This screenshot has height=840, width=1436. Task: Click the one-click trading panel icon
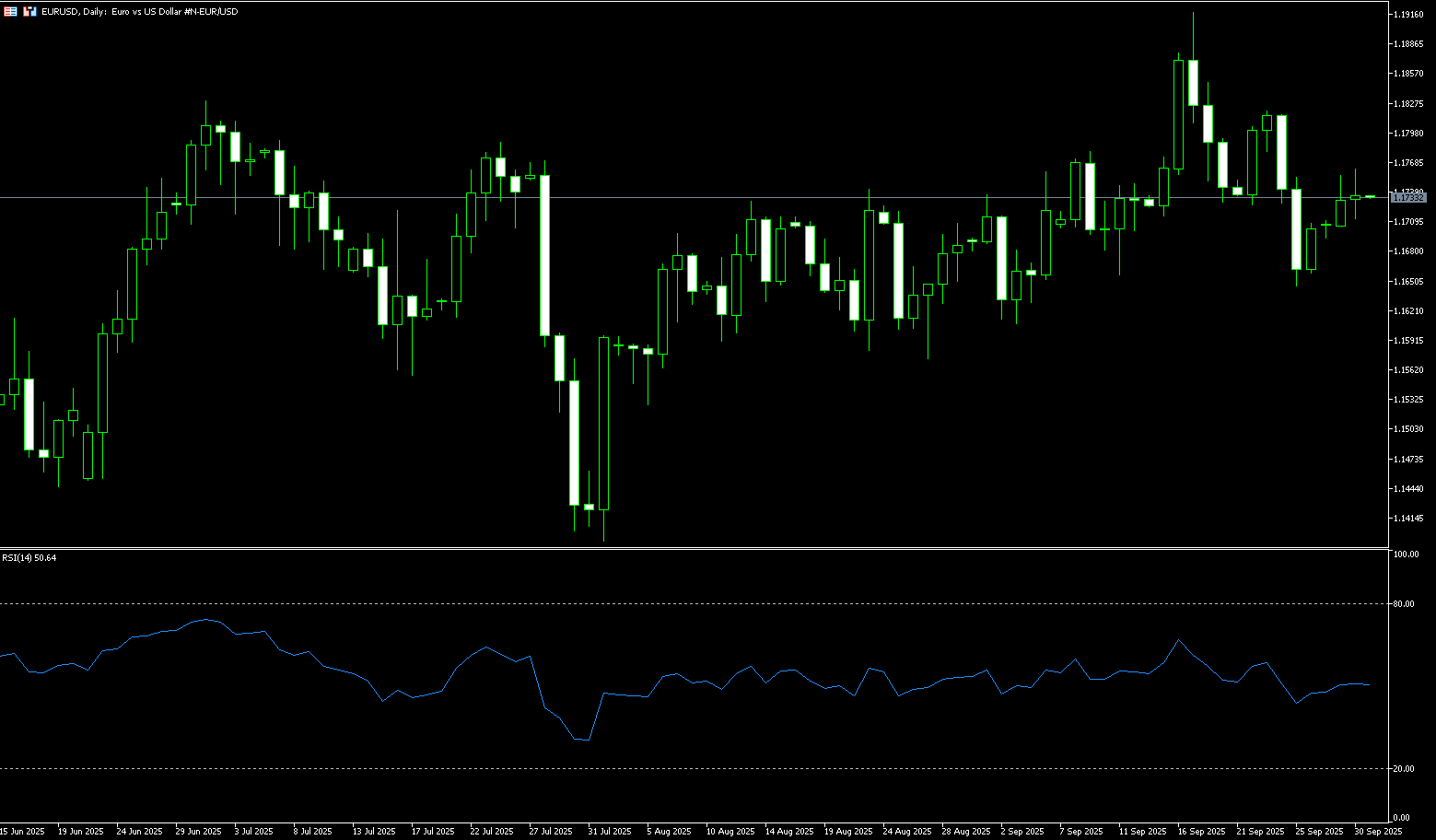(x=29, y=11)
